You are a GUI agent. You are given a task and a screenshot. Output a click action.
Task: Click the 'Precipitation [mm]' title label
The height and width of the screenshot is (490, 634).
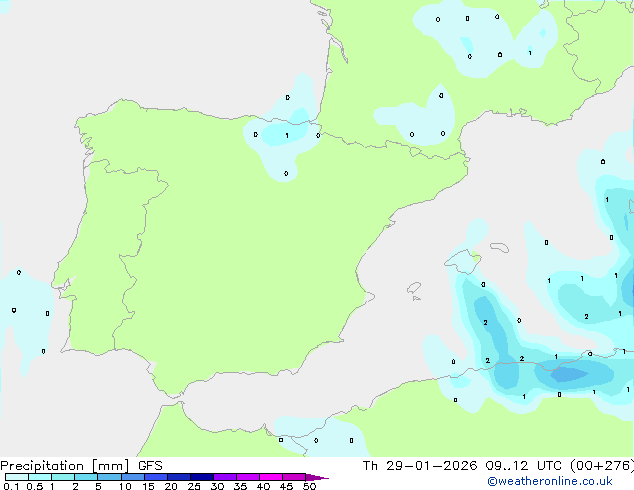pyautogui.click(x=65, y=466)
